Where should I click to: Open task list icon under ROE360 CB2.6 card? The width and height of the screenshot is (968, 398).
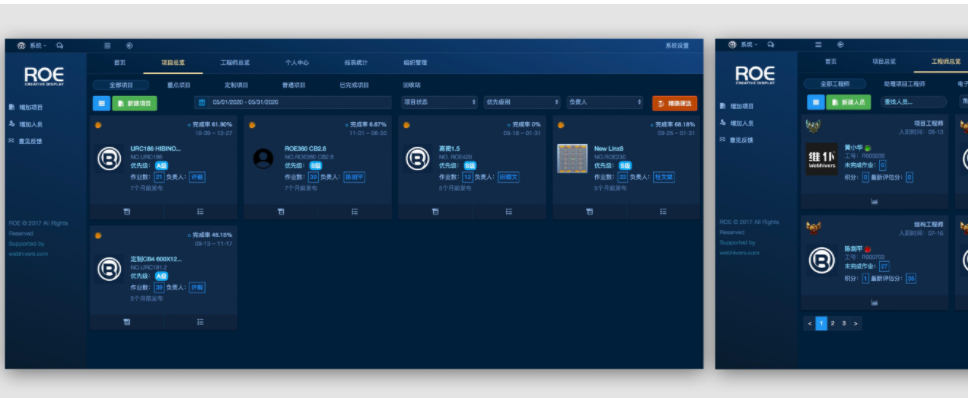point(354,212)
